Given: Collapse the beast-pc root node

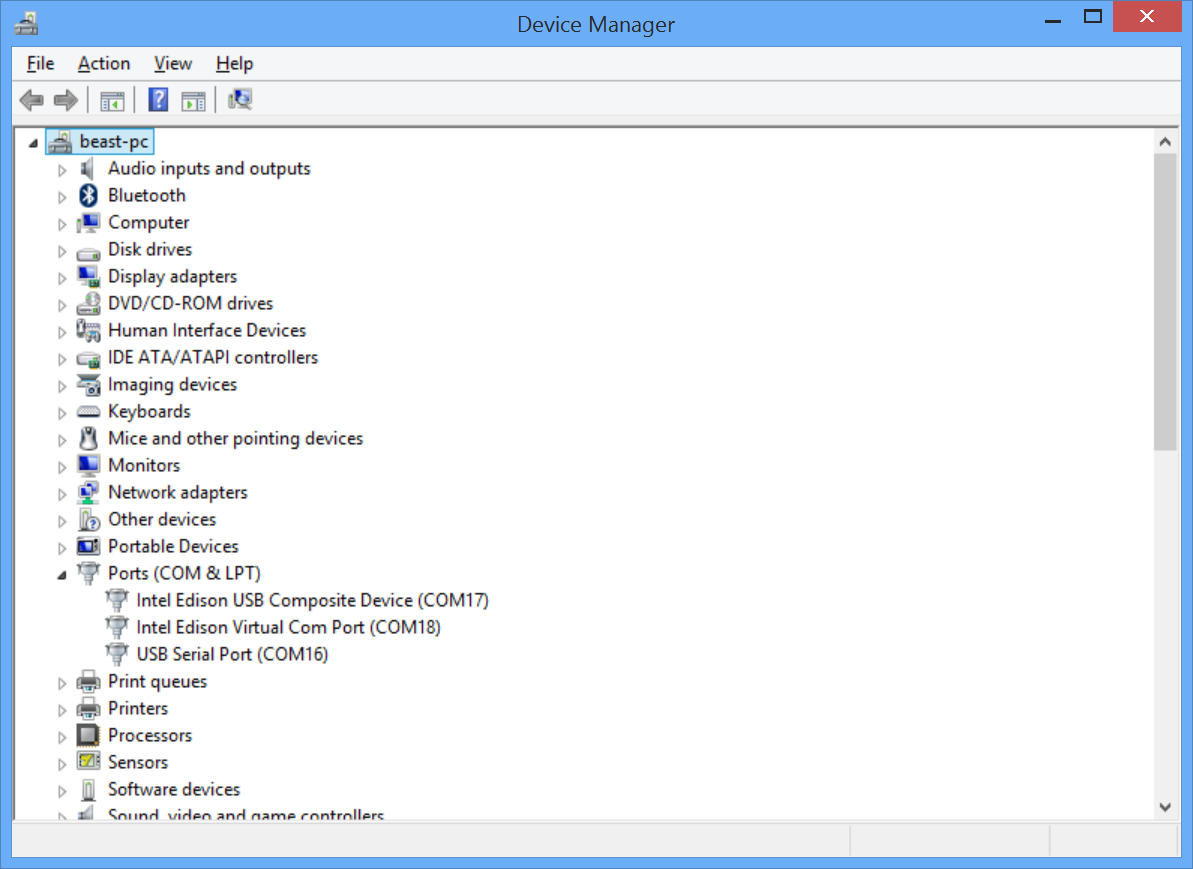Looking at the screenshot, I should pyautogui.click(x=33, y=143).
